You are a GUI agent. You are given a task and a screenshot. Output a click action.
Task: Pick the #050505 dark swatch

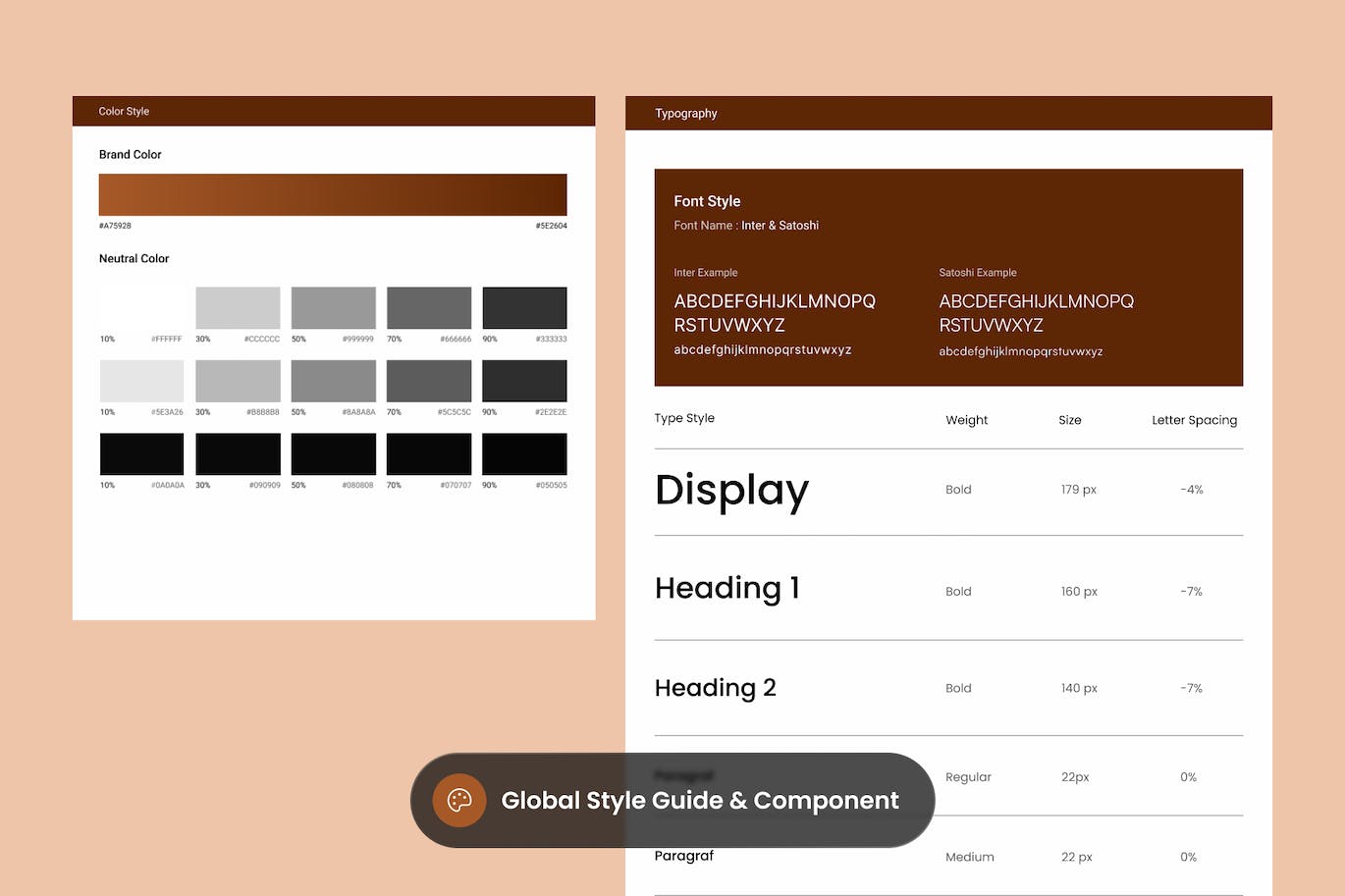tap(524, 454)
